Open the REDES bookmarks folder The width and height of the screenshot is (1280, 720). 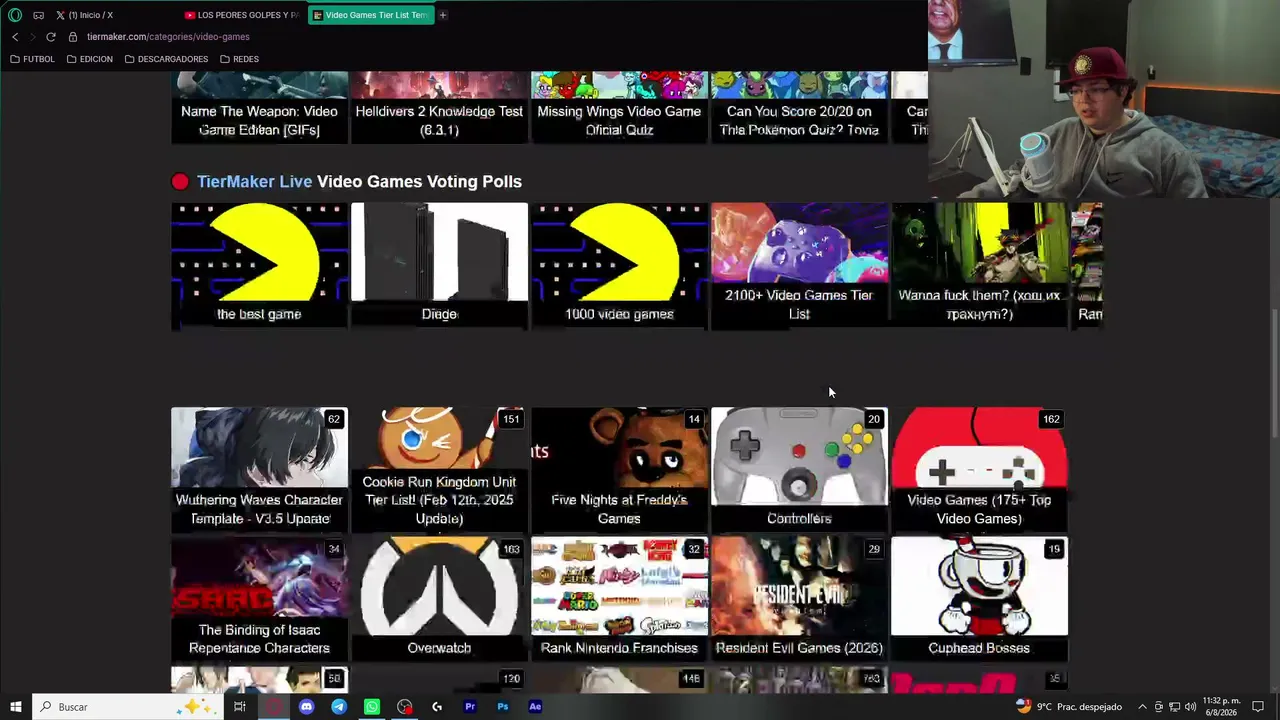(239, 59)
